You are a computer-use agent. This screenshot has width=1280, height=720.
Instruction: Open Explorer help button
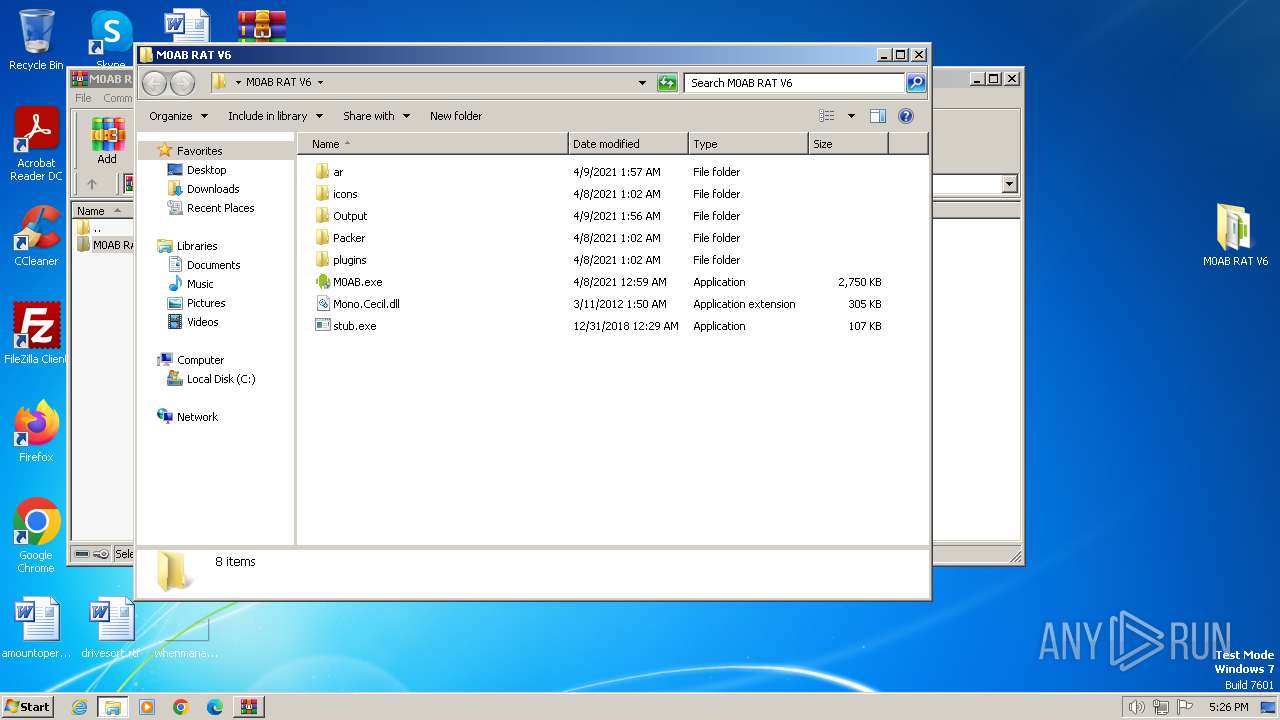point(906,116)
